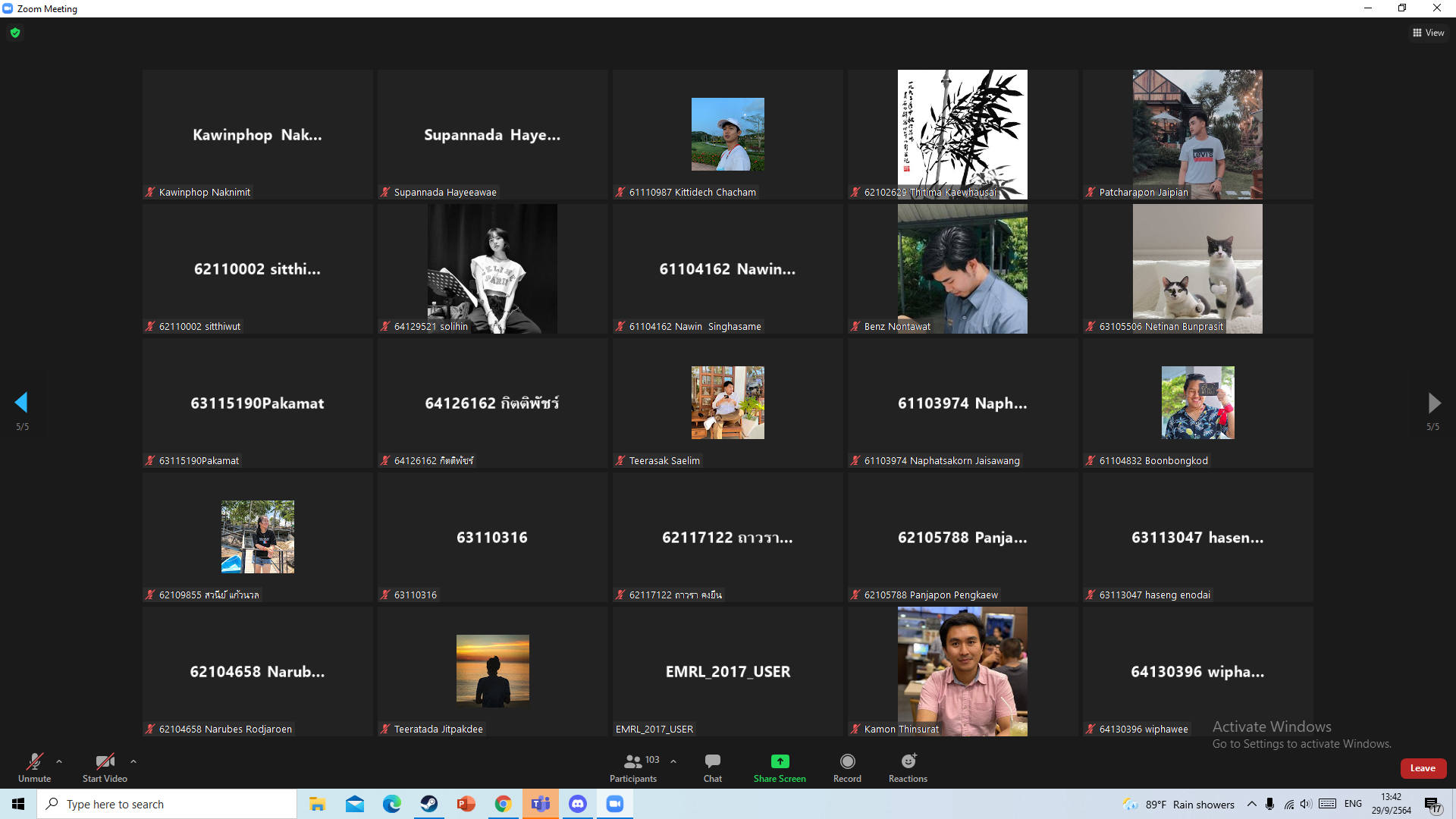Click the Share Screen button
Viewport: 1456px width, 819px height.
779,767
